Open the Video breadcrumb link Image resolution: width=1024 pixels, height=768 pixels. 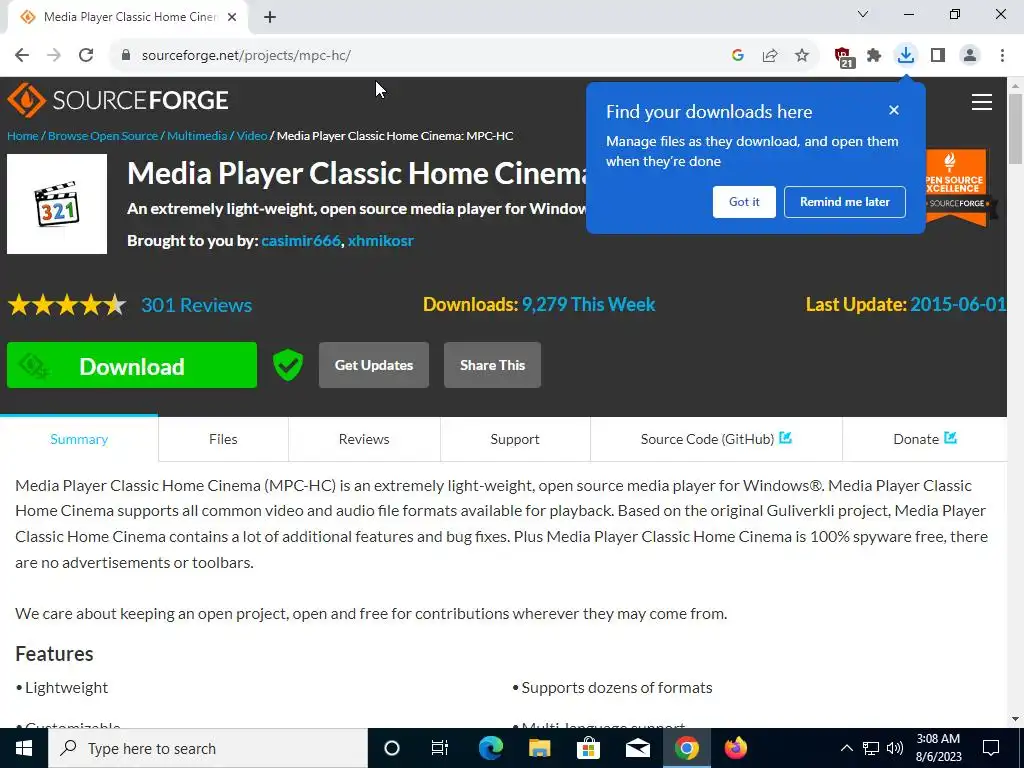[251, 136]
